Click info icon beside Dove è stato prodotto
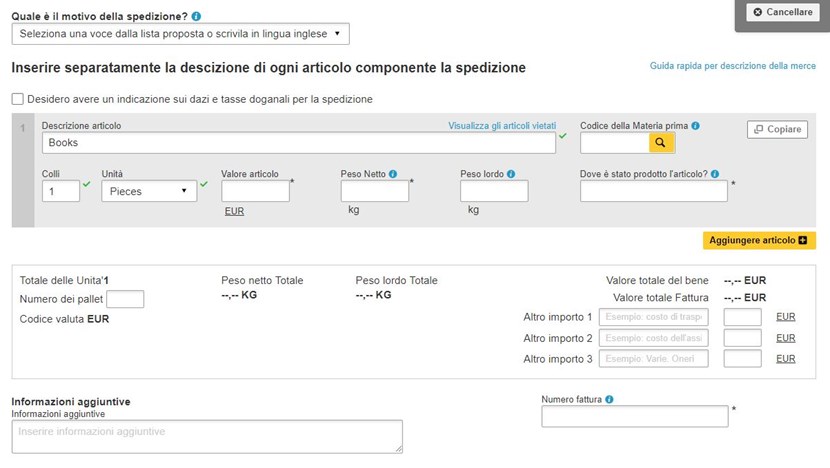 (x=715, y=173)
